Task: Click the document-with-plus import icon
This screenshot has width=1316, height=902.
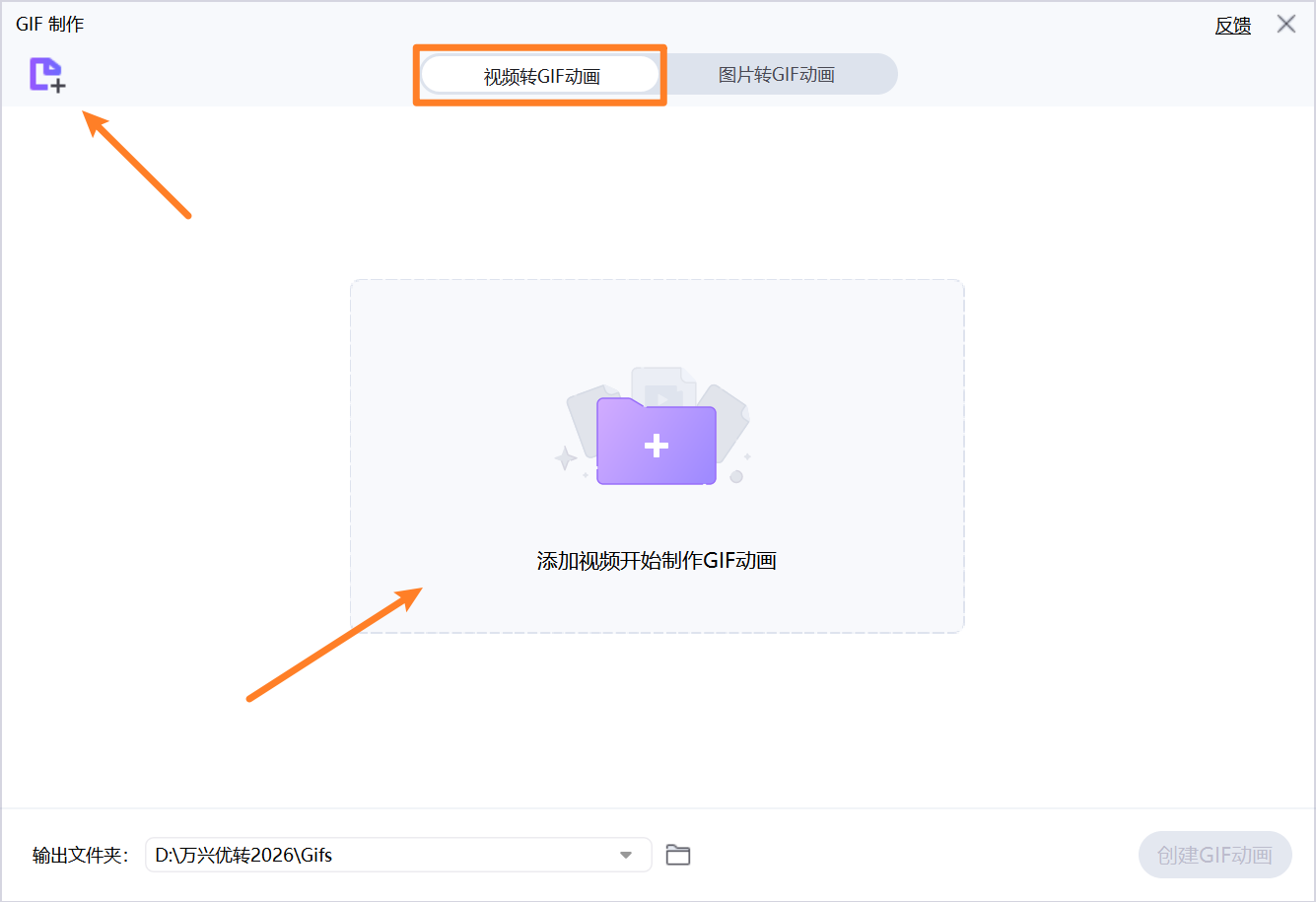Action: tap(46, 76)
